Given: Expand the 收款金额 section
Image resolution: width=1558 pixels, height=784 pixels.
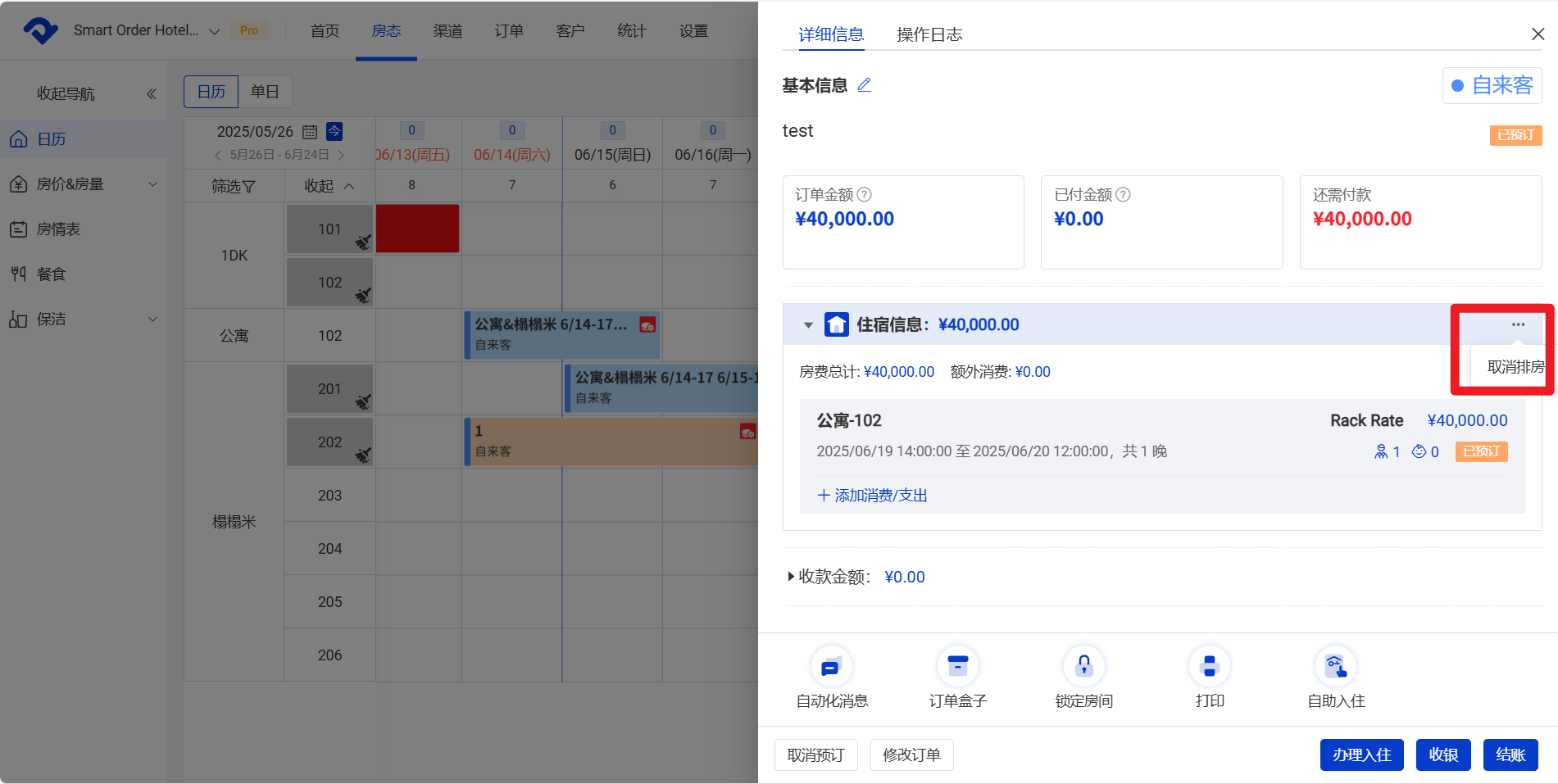Looking at the screenshot, I should 792,577.
